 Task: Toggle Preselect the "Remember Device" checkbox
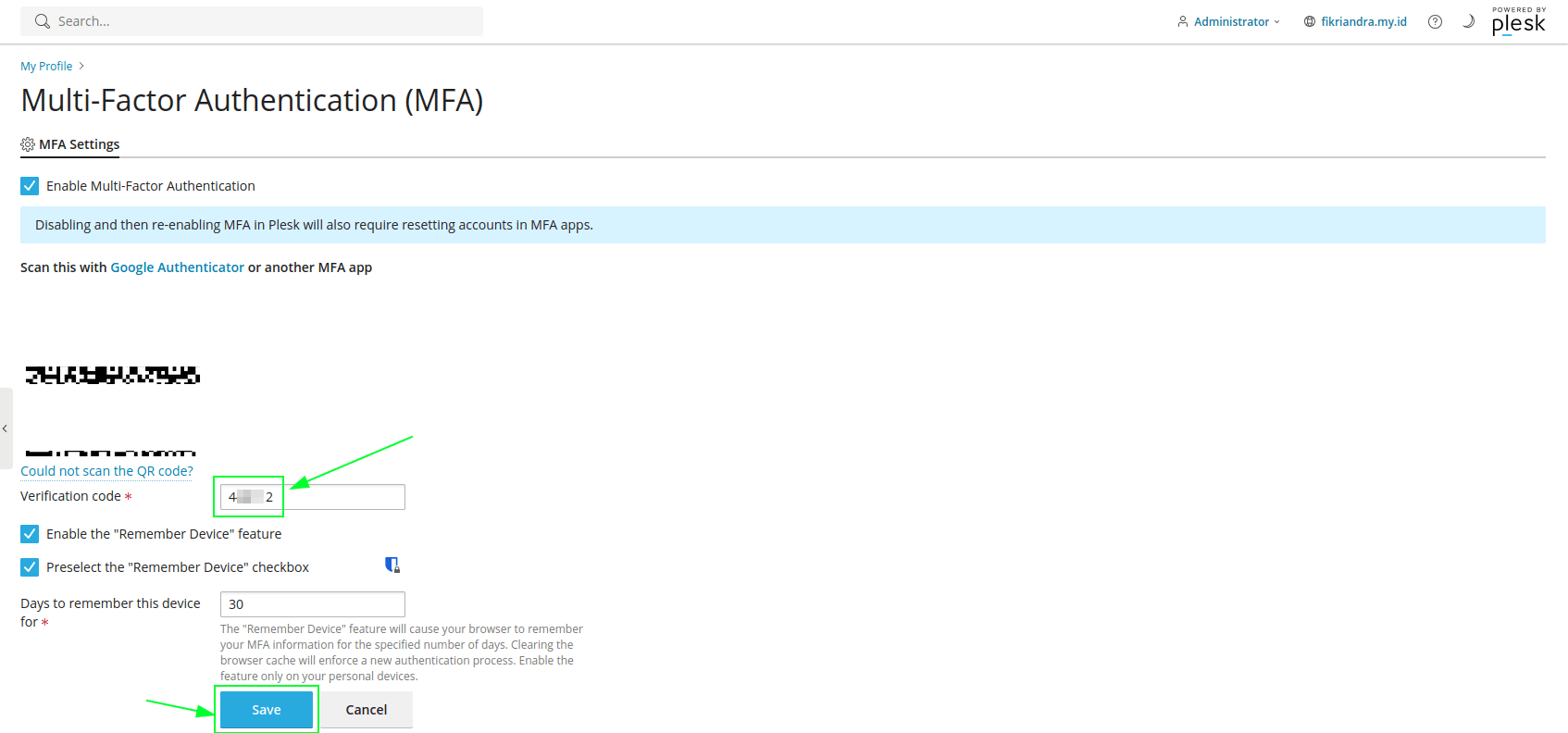pos(30,567)
